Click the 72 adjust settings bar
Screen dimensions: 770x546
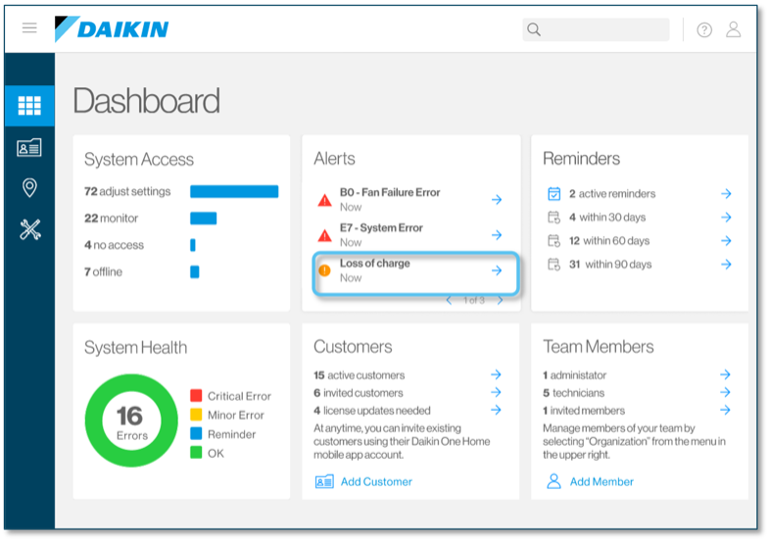pyautogui.click(x=234, y=191)
